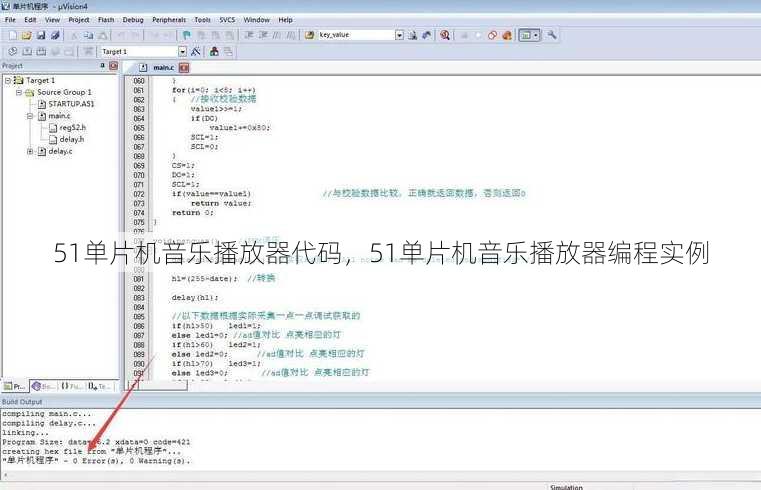Indent selected lines with the Indent icon
This screenshot has height=490, width=761.
pyautogui.click(x=249, y=35)
